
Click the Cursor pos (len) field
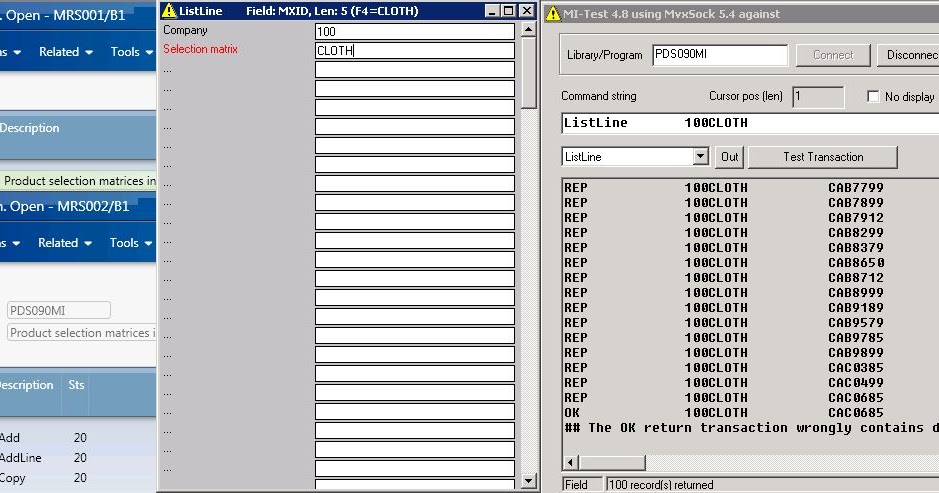[818, 96]
